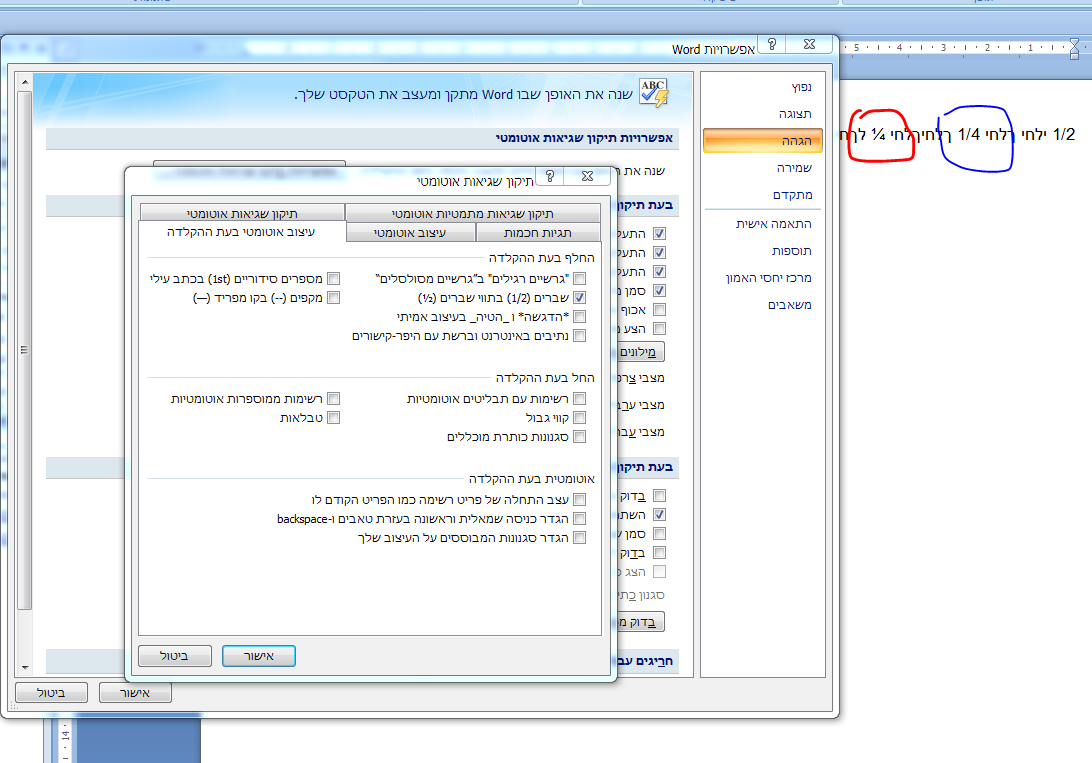The width and height of the screenshot is (1092, 763).
Task: Click ביטול in Word Options window
Action: pos(52,693)
